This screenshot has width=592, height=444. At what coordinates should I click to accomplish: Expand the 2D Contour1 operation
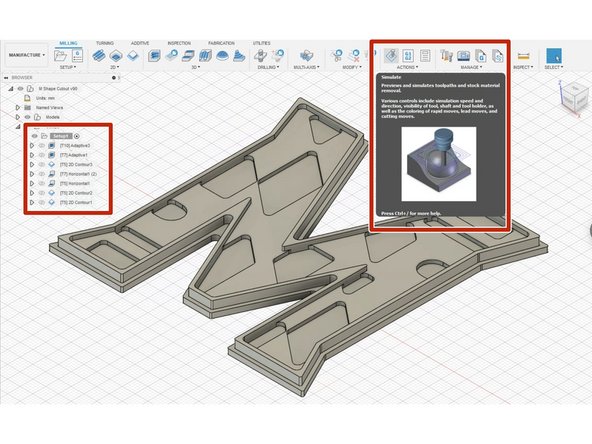point(32,202)
